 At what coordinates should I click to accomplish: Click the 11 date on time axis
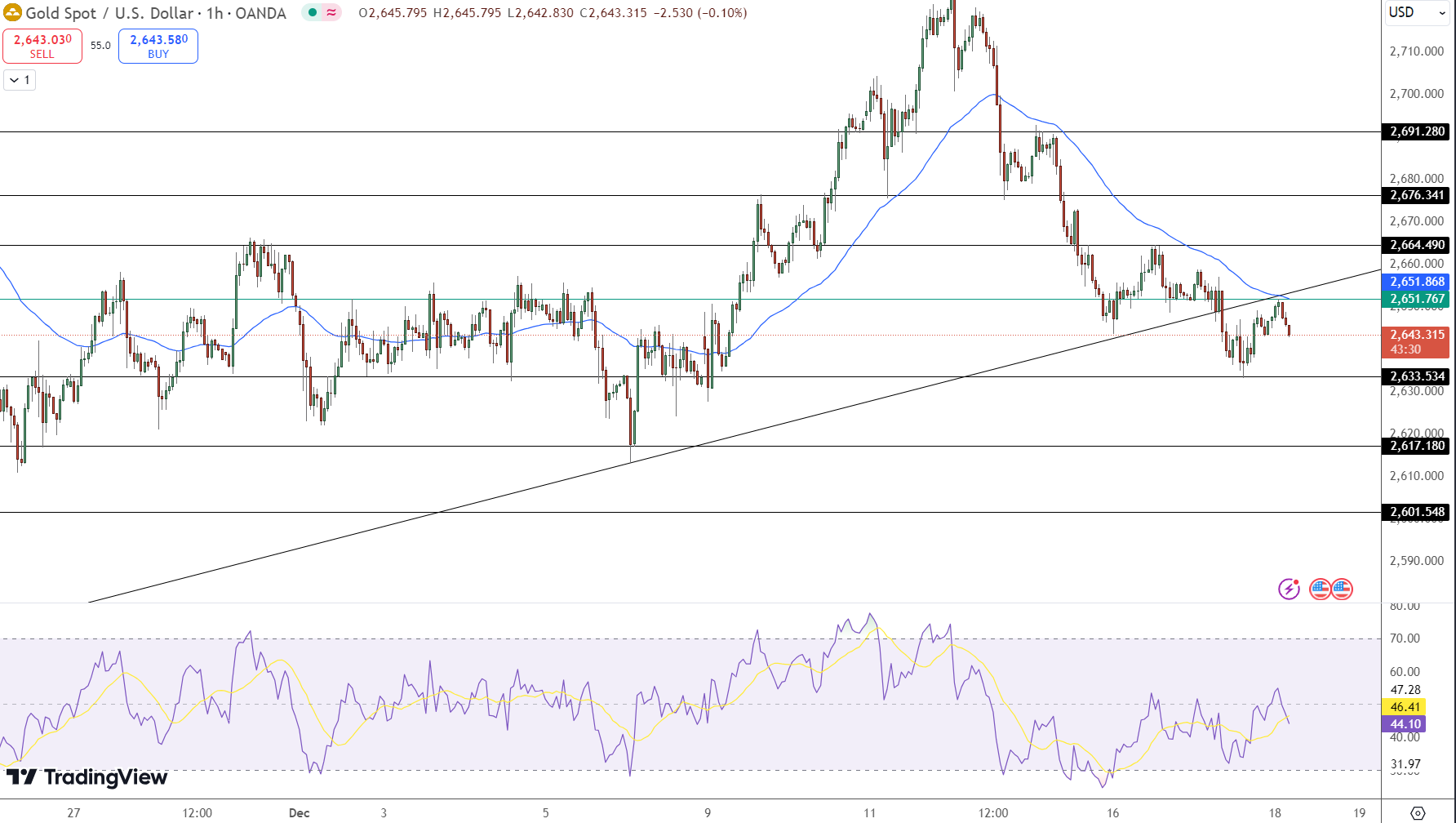870,813
